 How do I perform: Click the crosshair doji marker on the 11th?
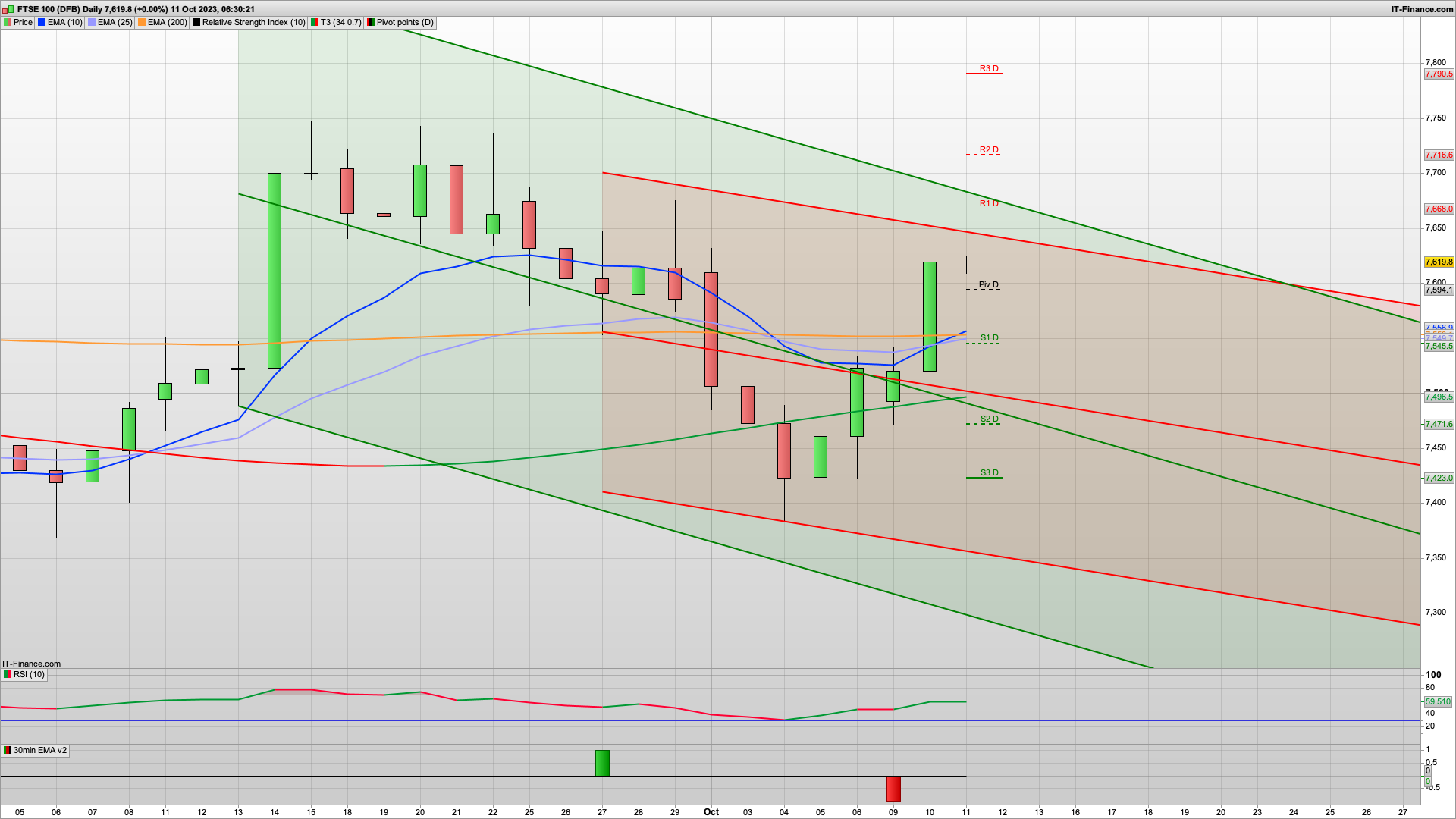coord(966,262)
